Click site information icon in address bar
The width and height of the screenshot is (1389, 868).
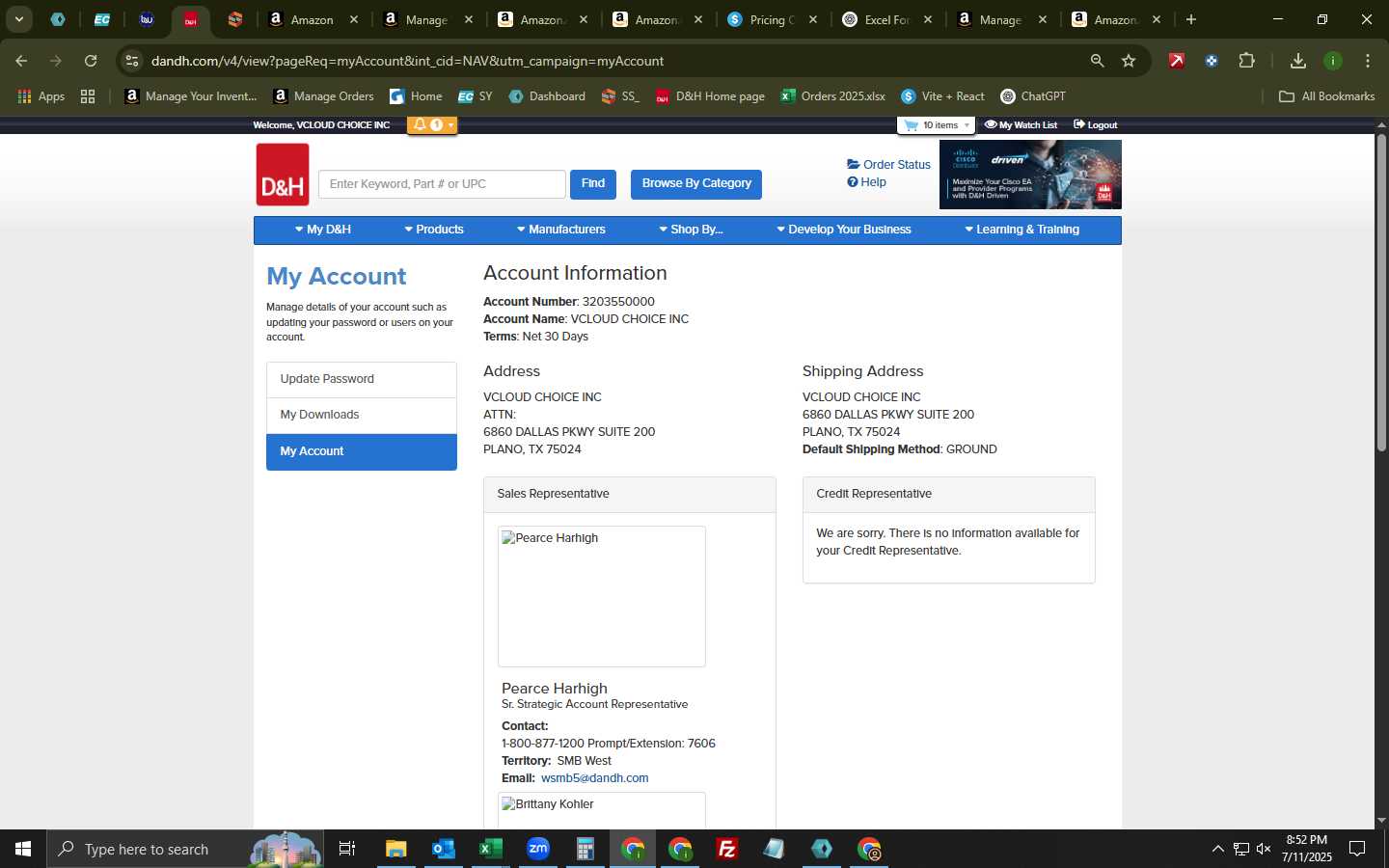pyautogui.click(x=132, y=61)
